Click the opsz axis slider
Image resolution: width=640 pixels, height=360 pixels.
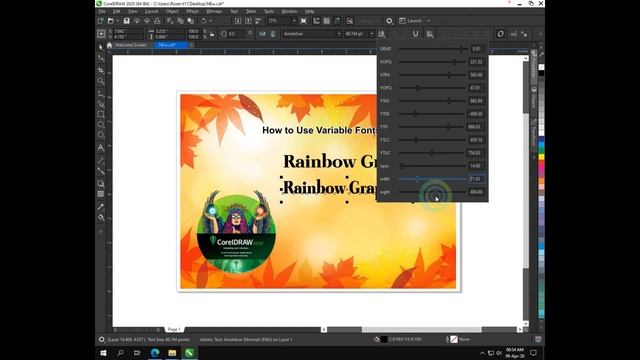click(432, 166)
